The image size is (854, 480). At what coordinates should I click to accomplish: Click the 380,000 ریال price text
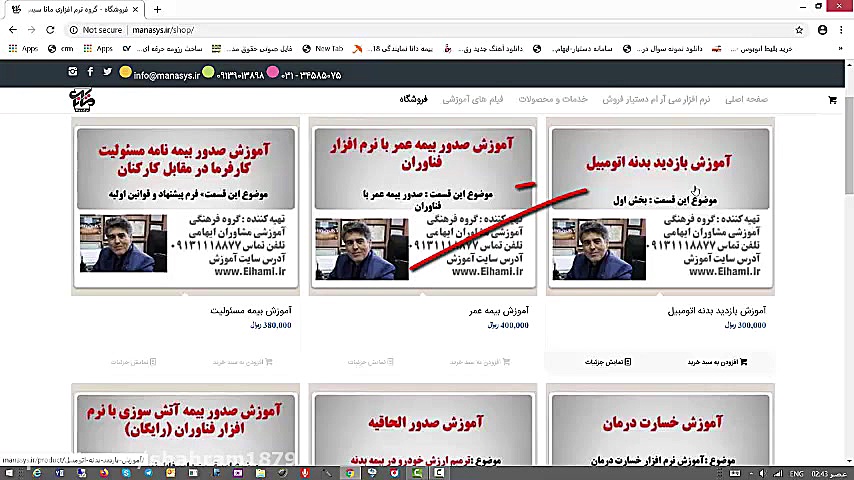click(271, 325)
